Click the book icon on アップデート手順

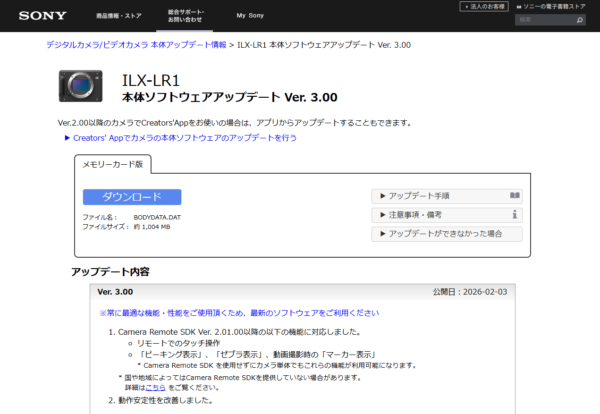pyautogui.click(x=515, y=196)
